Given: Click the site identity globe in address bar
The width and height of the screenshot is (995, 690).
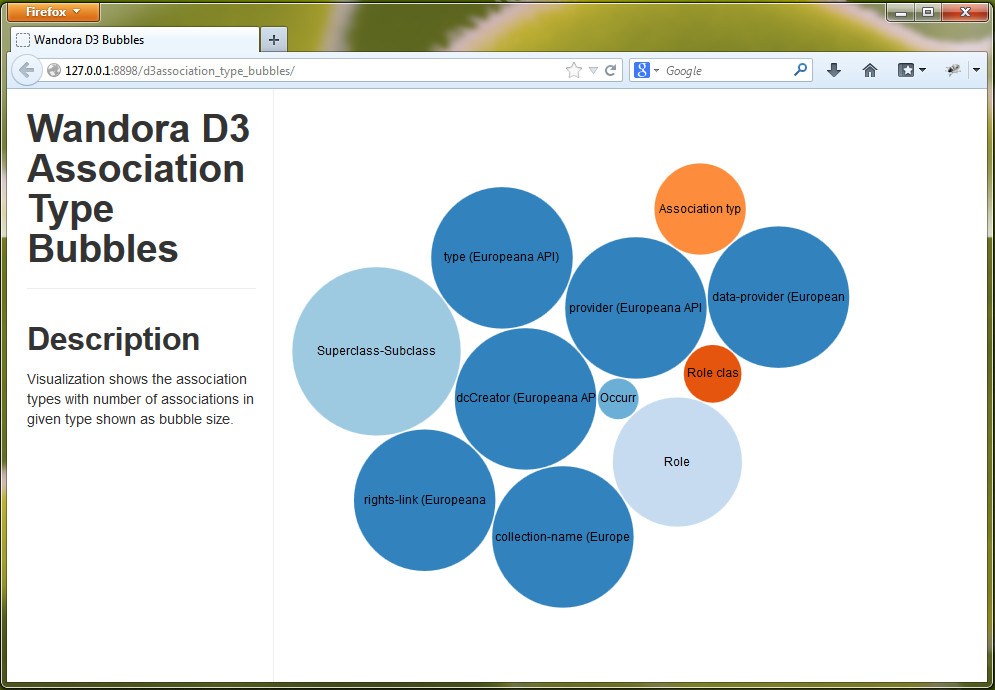Looking at the screenshot, I should tap(53, 70).
